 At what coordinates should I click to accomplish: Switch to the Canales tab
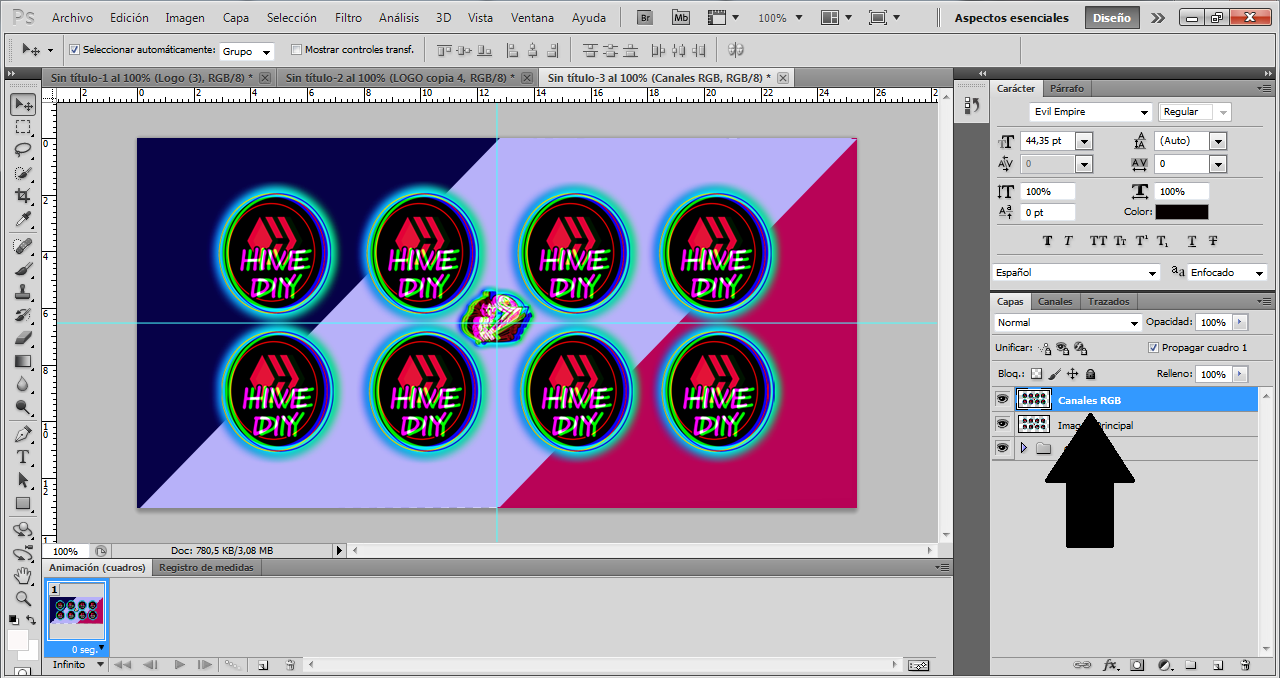click(1055, 301)
